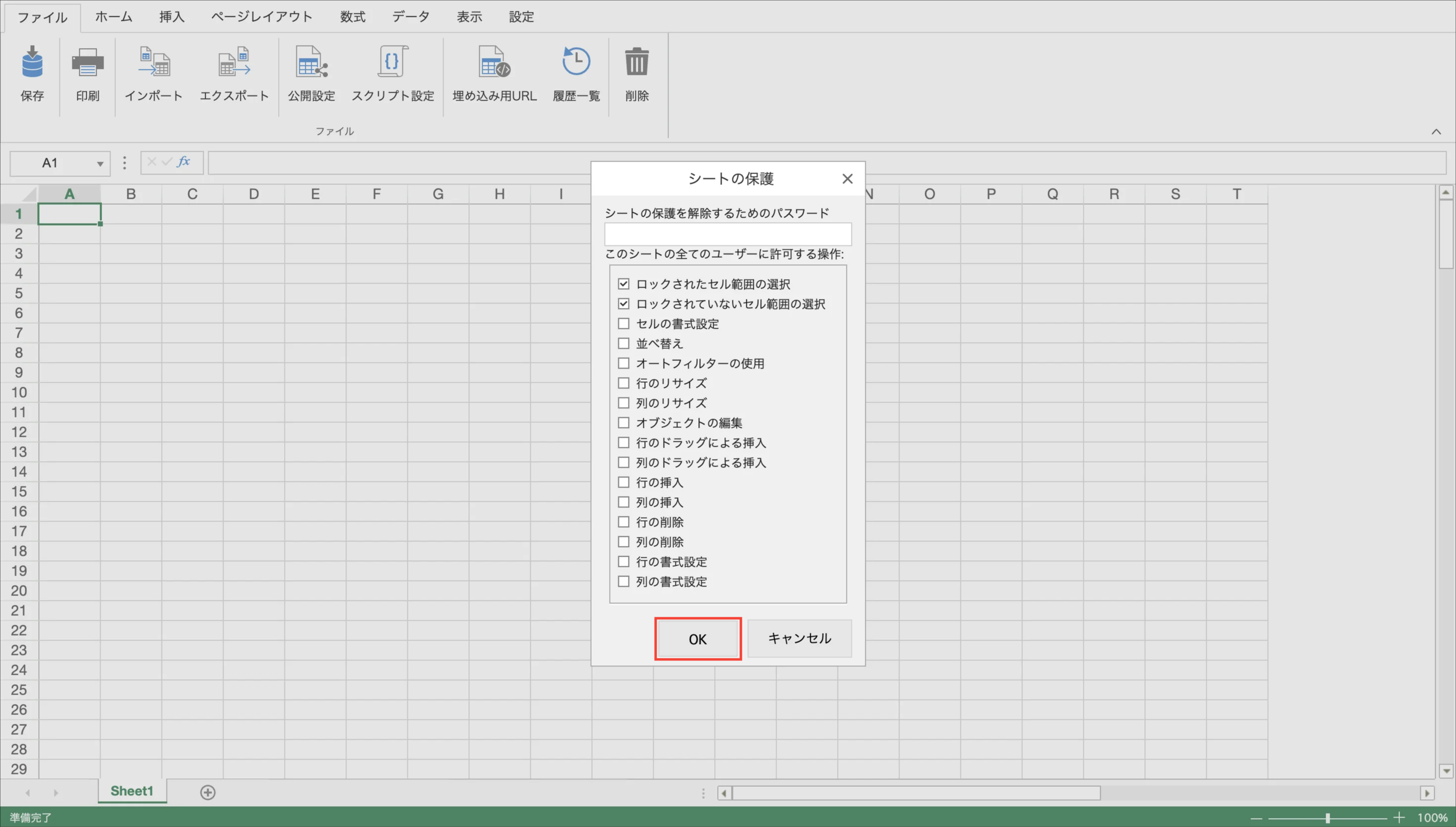Viewport: 1456px width, 827px height.
Task: Collapse the ribbon with chevron arrow
Action: pos(1436,132)
